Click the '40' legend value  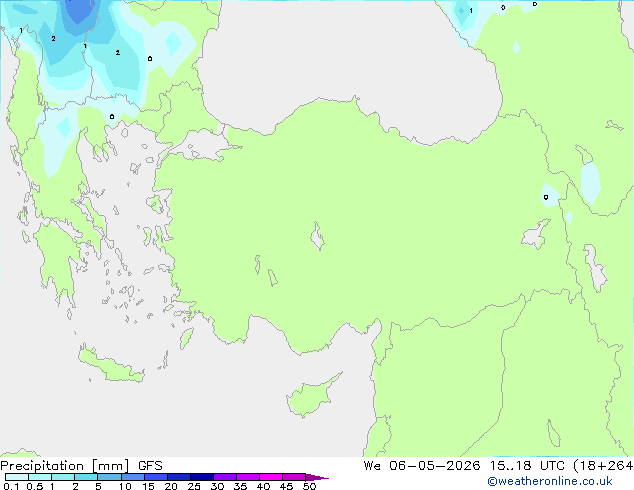point(263,486)
